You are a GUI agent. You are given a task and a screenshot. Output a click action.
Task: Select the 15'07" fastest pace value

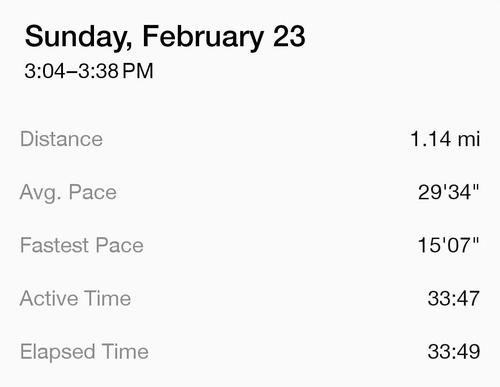click(448, 245)
